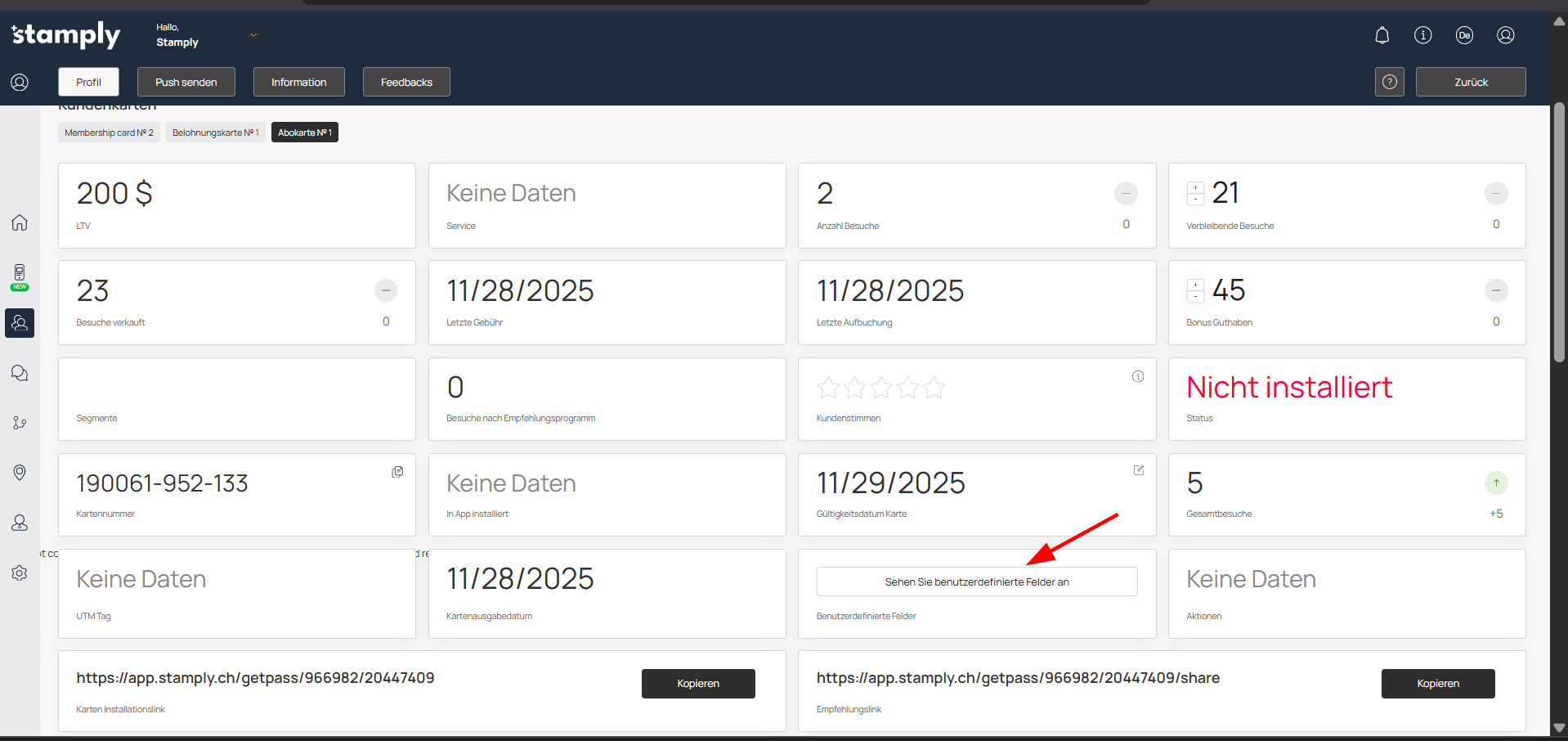Viewport: 1568px width, 741px height.
Task: Open the home icon in sidebar
Action: (x=20, y=222)
